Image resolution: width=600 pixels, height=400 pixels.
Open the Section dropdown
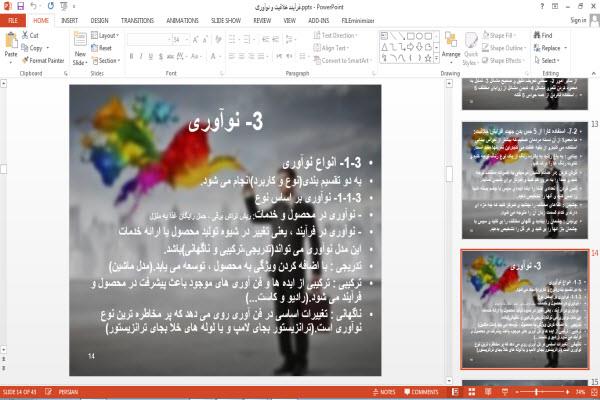pyautogui.click(x=106, y=60)
